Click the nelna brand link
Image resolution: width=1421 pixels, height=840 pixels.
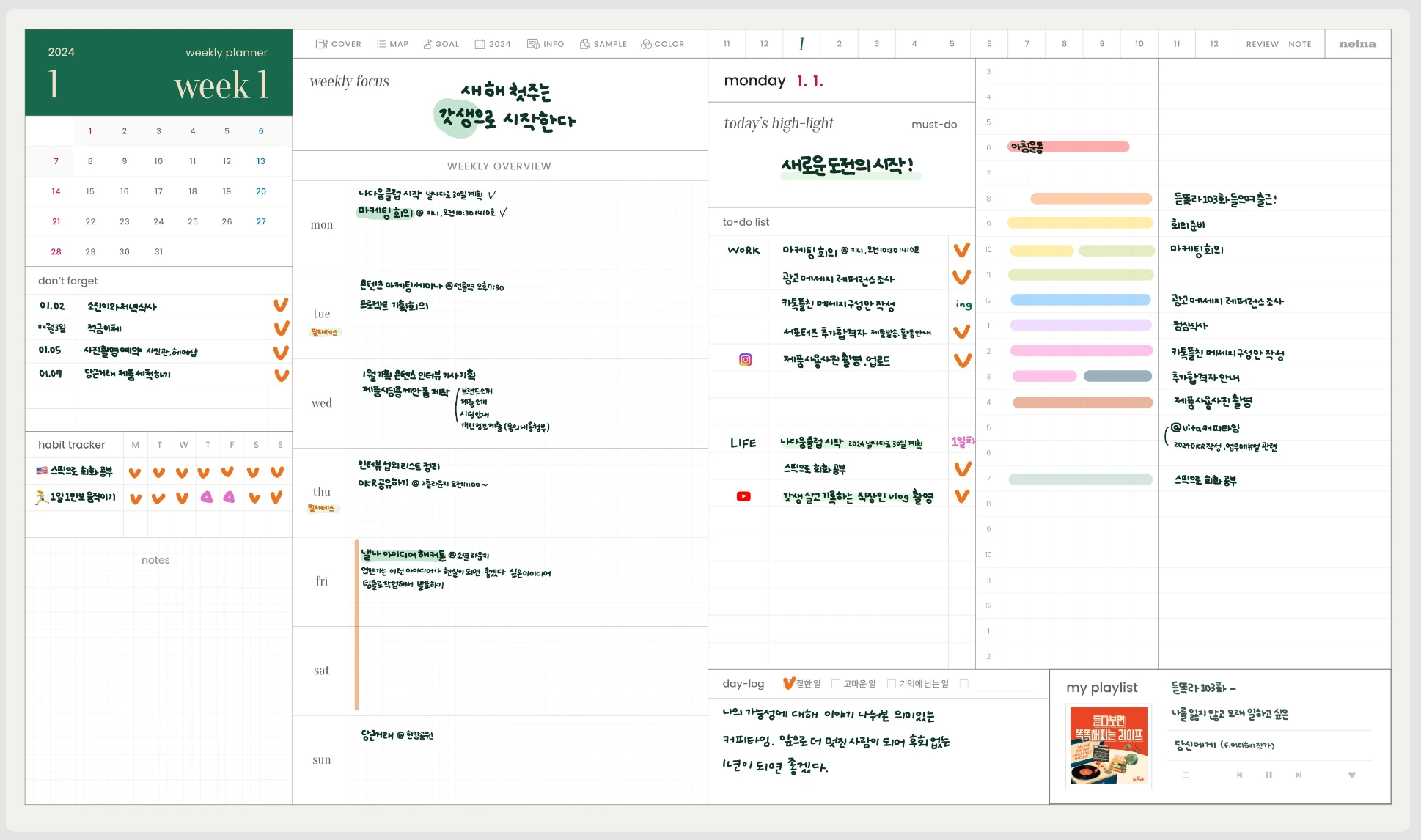[x=1357, y=44]
